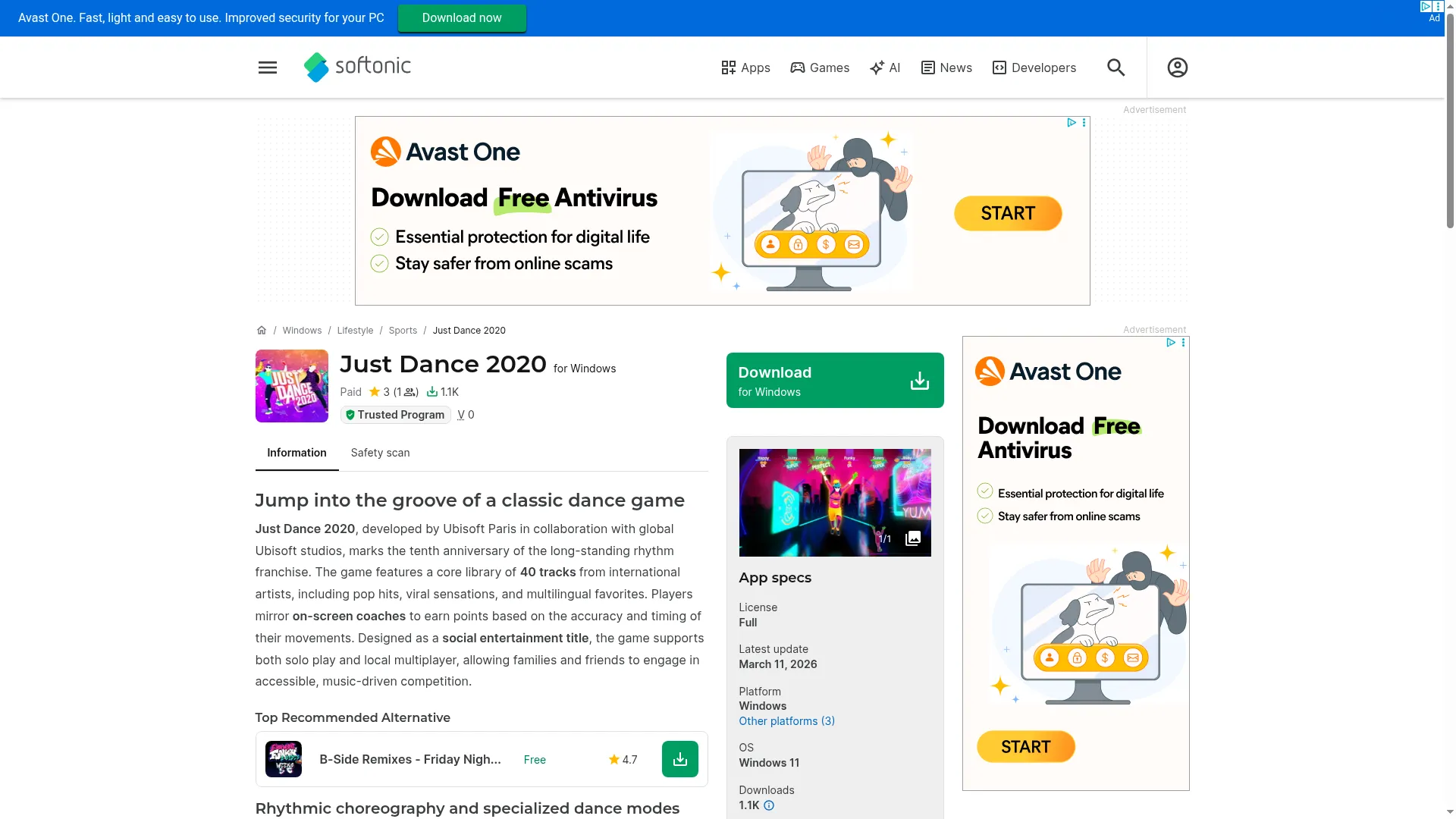Open ad options dots on banner ad

coord(1084,122)
